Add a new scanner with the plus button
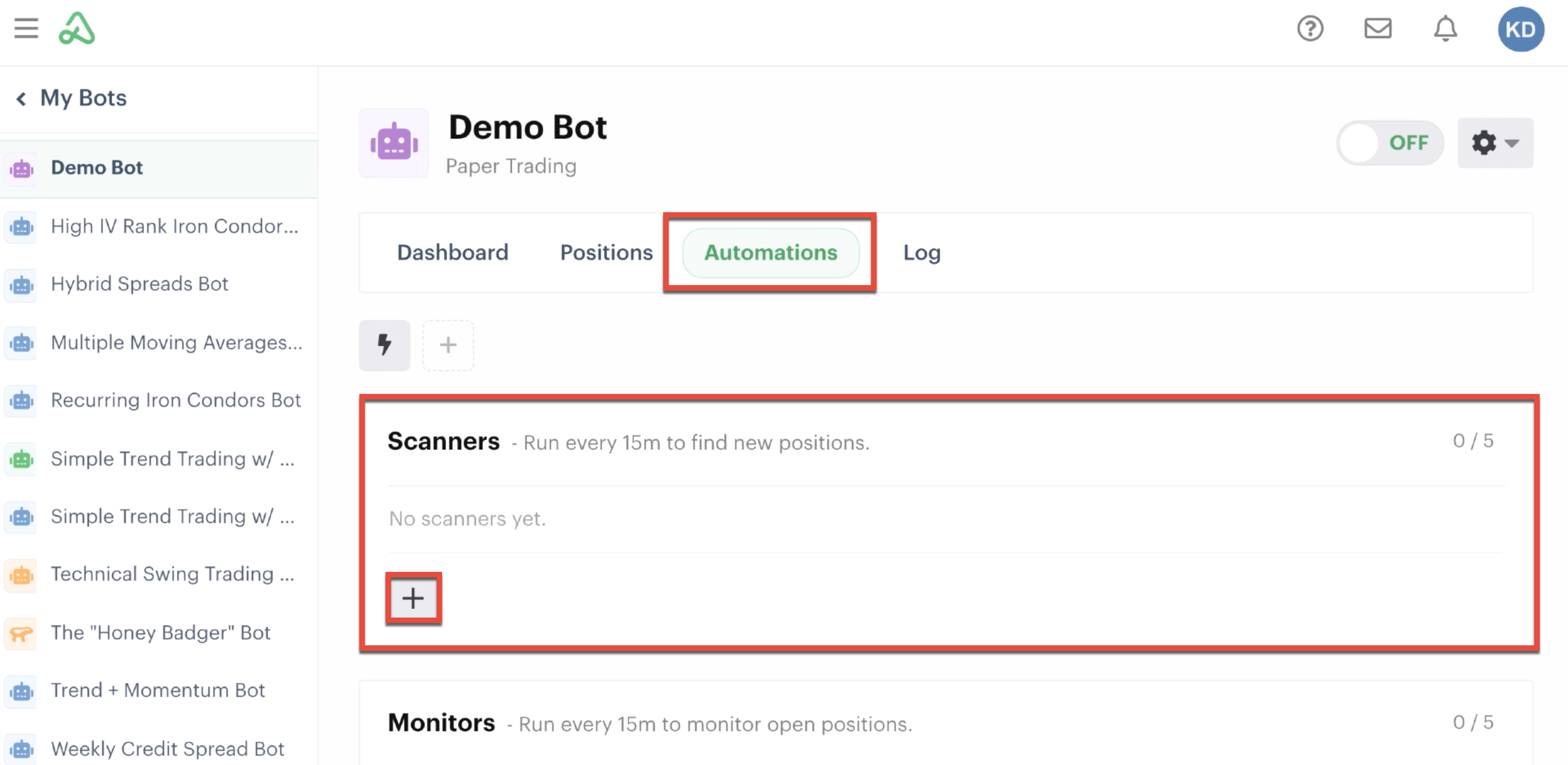The image size is (1568, 765). (x=413, y=599)
